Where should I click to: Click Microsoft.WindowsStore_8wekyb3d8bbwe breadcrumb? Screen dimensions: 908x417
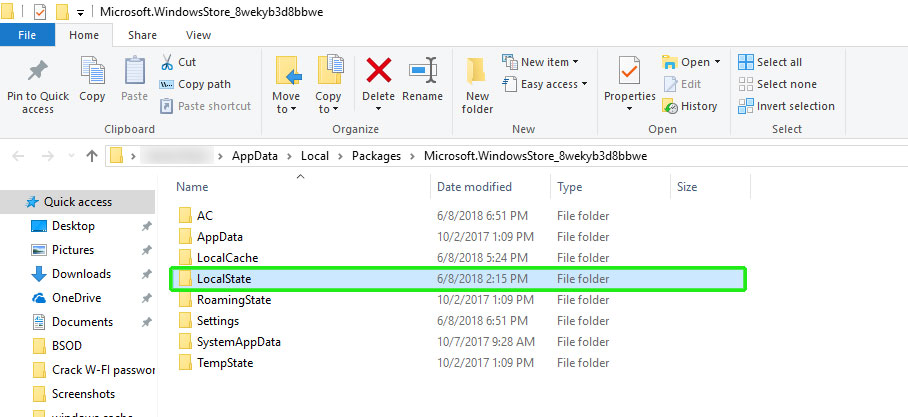tap(536, 156)
